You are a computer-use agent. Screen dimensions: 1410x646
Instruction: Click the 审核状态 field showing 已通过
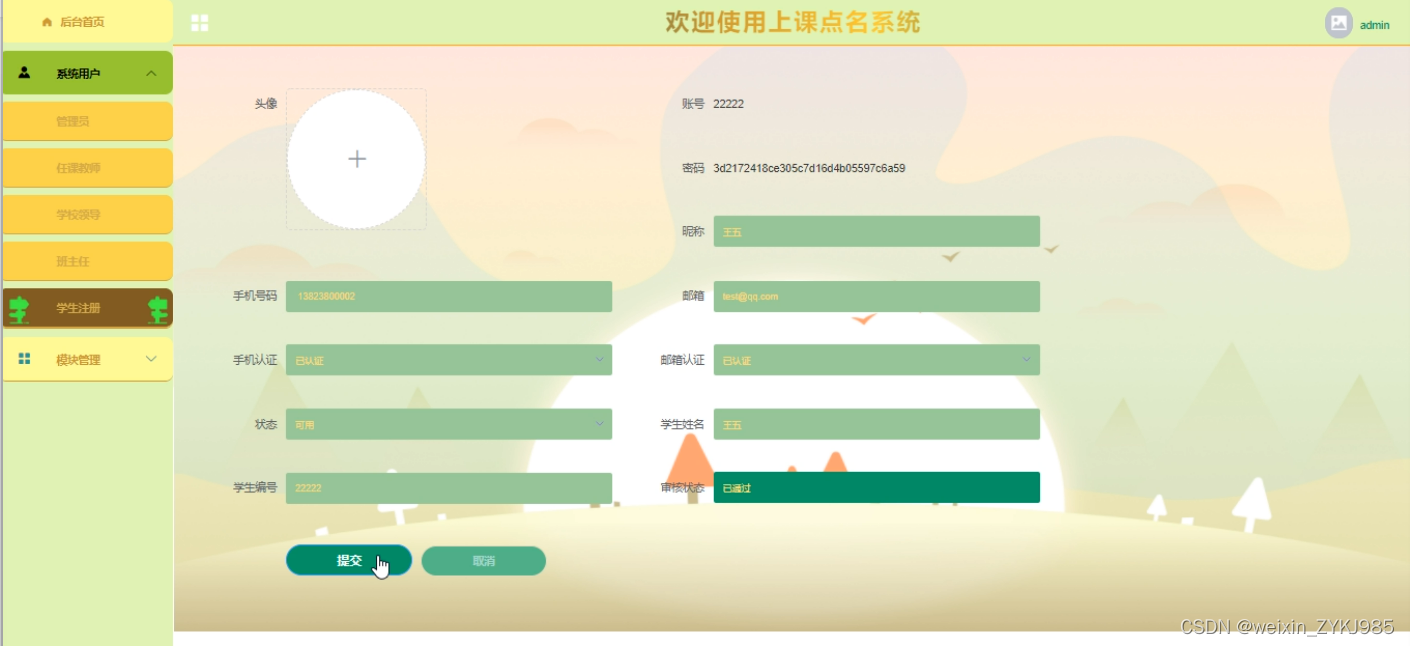click(877, 488)
